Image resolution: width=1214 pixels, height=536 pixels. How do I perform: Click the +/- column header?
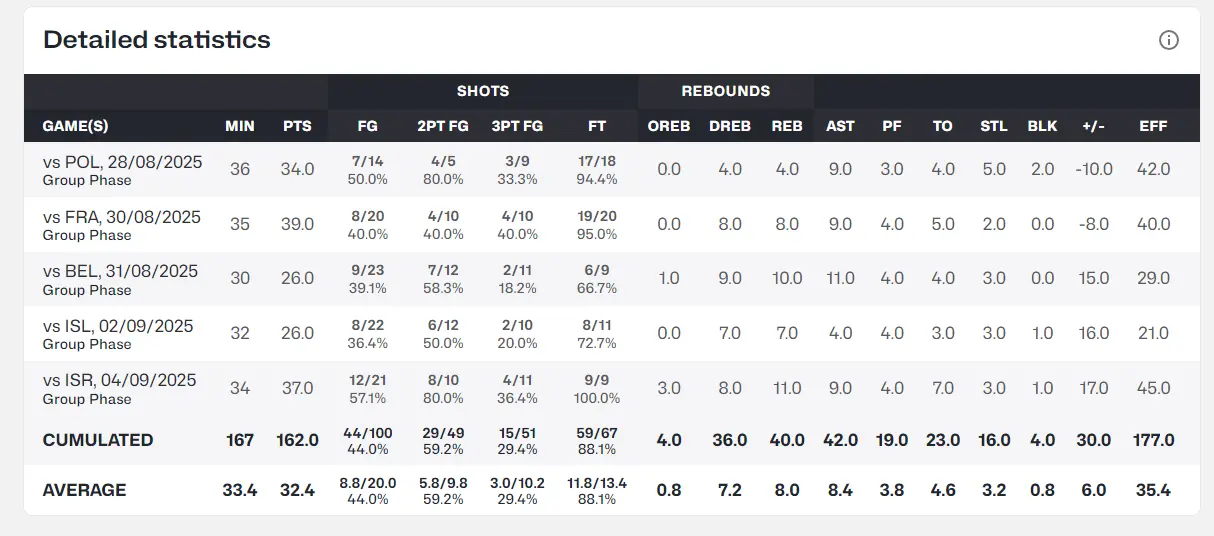pyautogui.click(x=1093, y=126)
